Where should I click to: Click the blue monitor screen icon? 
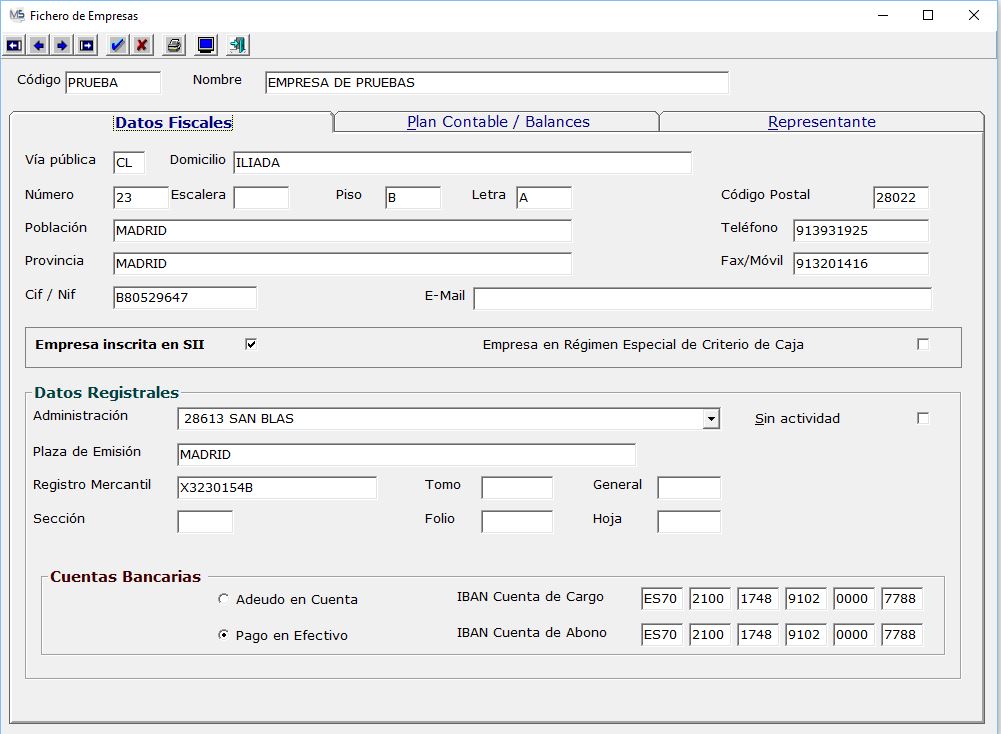click(x=206, y=45)
